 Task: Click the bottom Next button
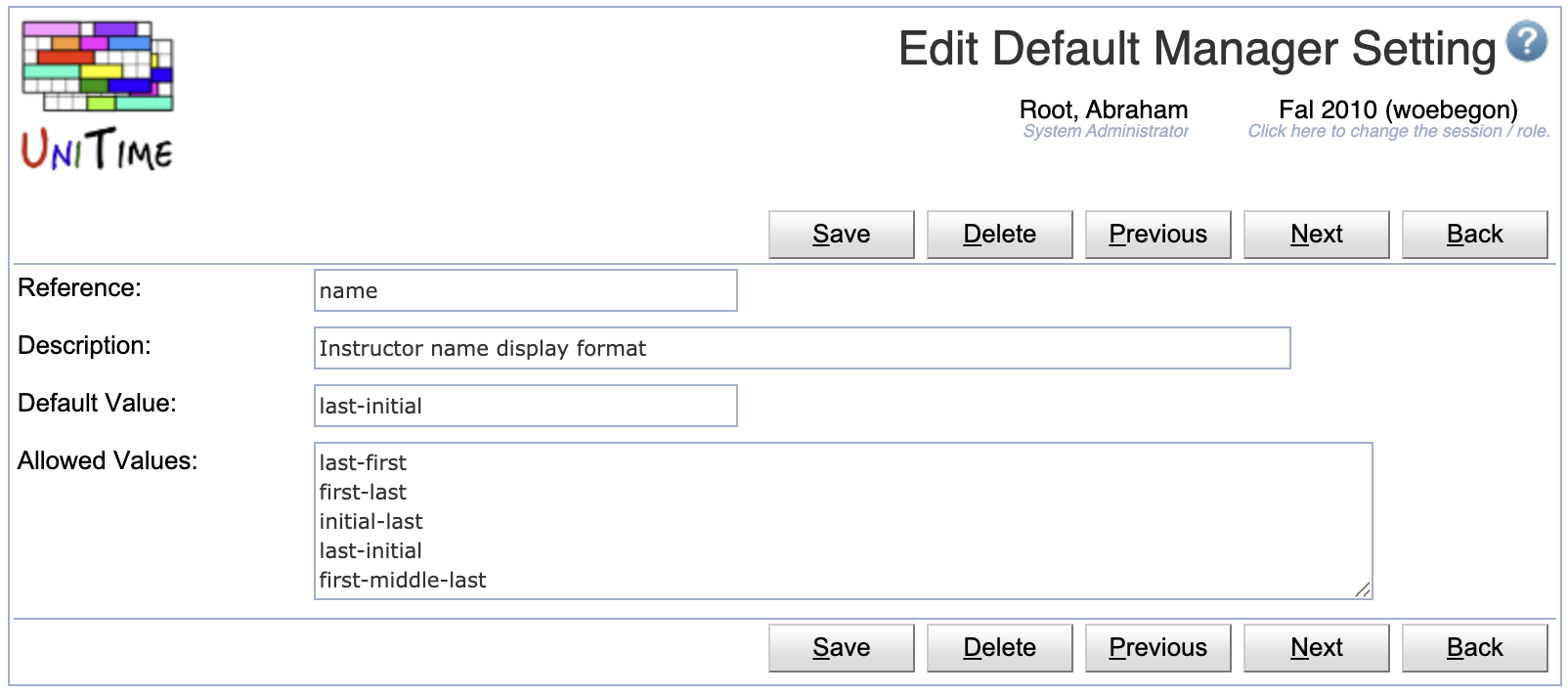click(x=1317, y=648)
